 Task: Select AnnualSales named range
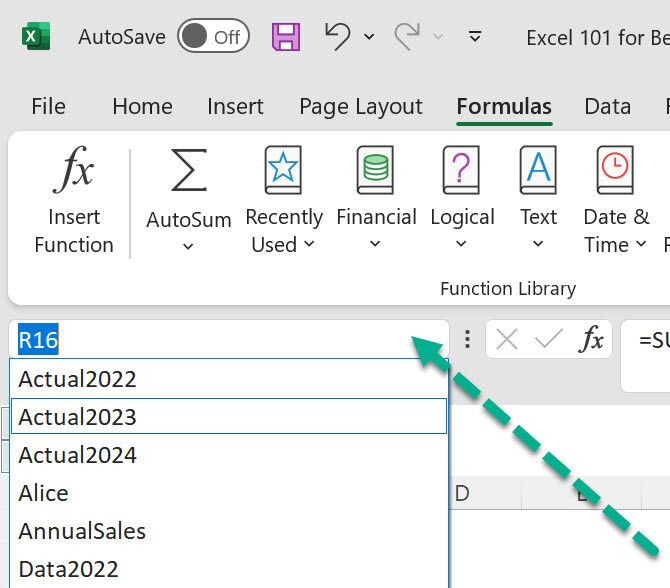pos(82,531)
